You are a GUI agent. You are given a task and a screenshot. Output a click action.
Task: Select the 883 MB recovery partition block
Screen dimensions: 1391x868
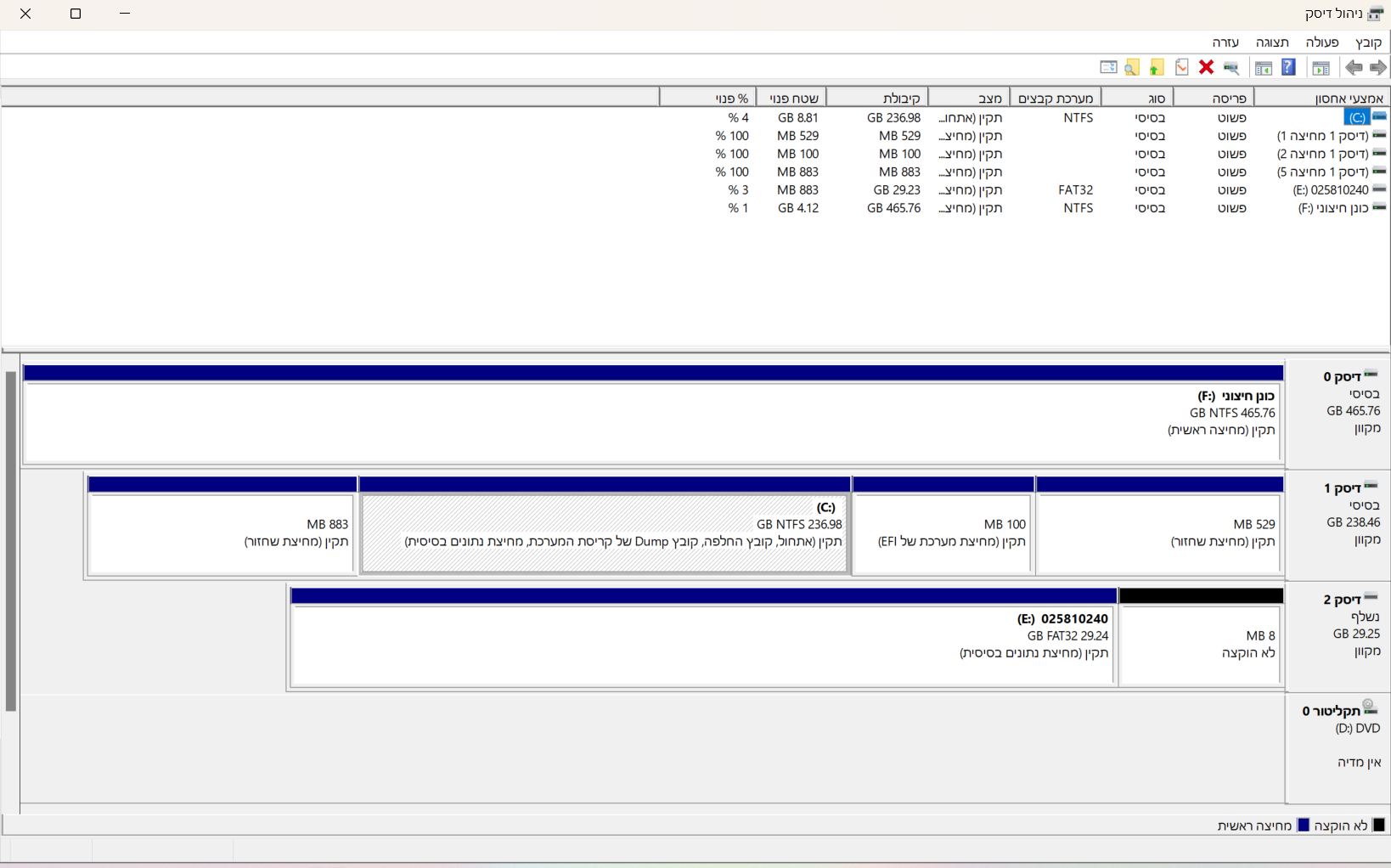222,526
